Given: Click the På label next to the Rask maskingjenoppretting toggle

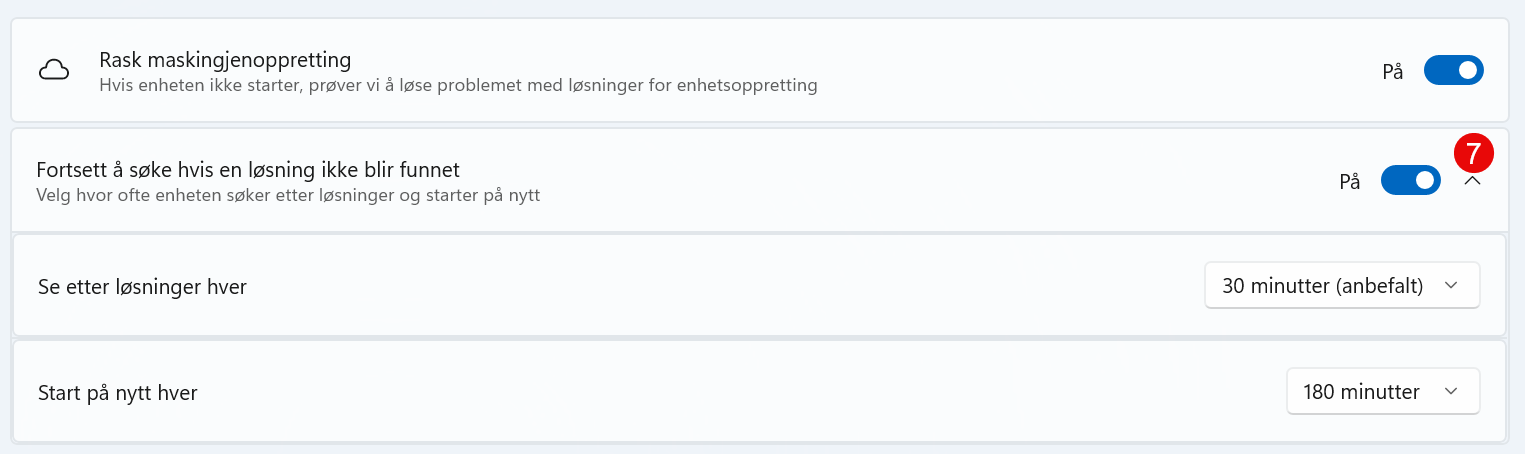Looking at the screenshot, I should (x=1393, y=72).
